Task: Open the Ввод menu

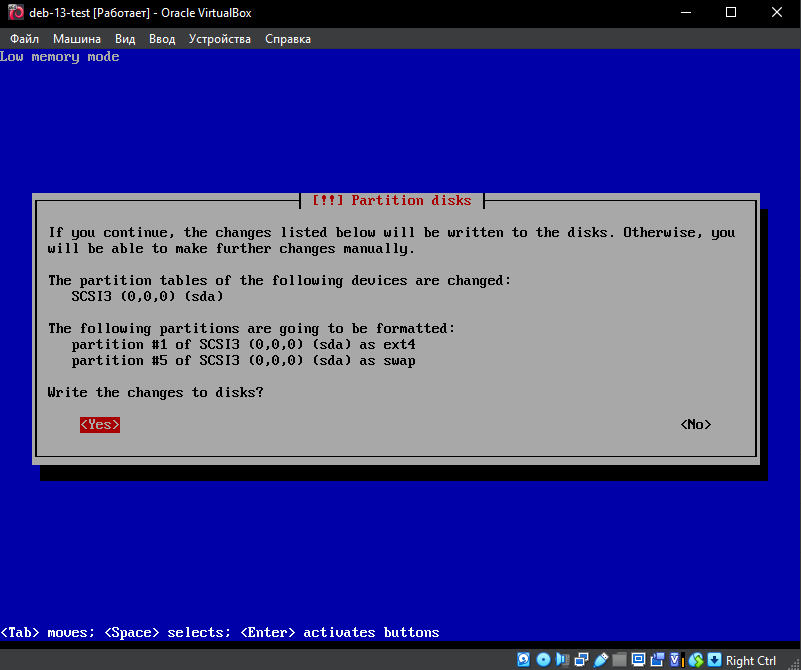Action: 162,39
